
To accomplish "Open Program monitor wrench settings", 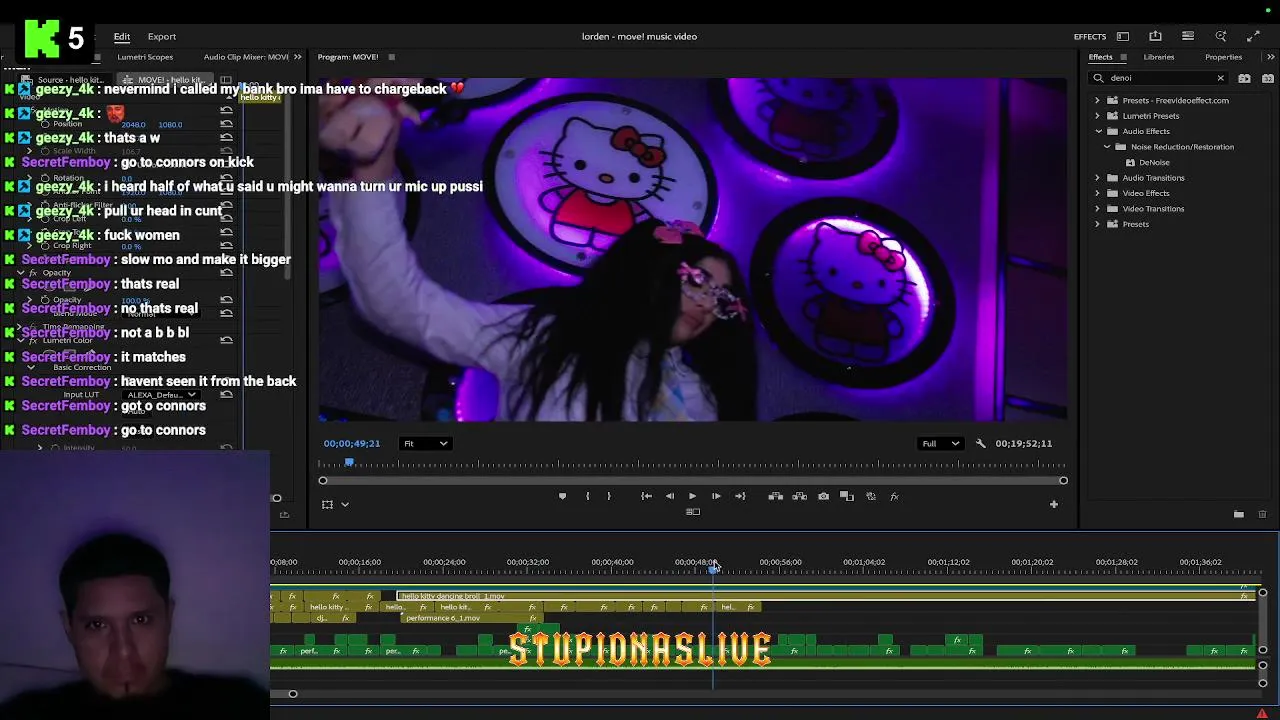I will click(x=980, y=443).
